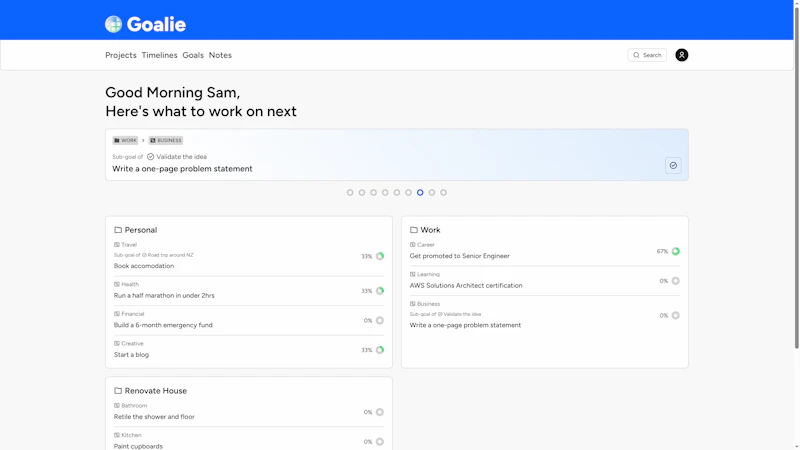The height and width of the screenshot is (450, 800).
Task: Click the Bathroom category icon
Action: click(117, 406)
